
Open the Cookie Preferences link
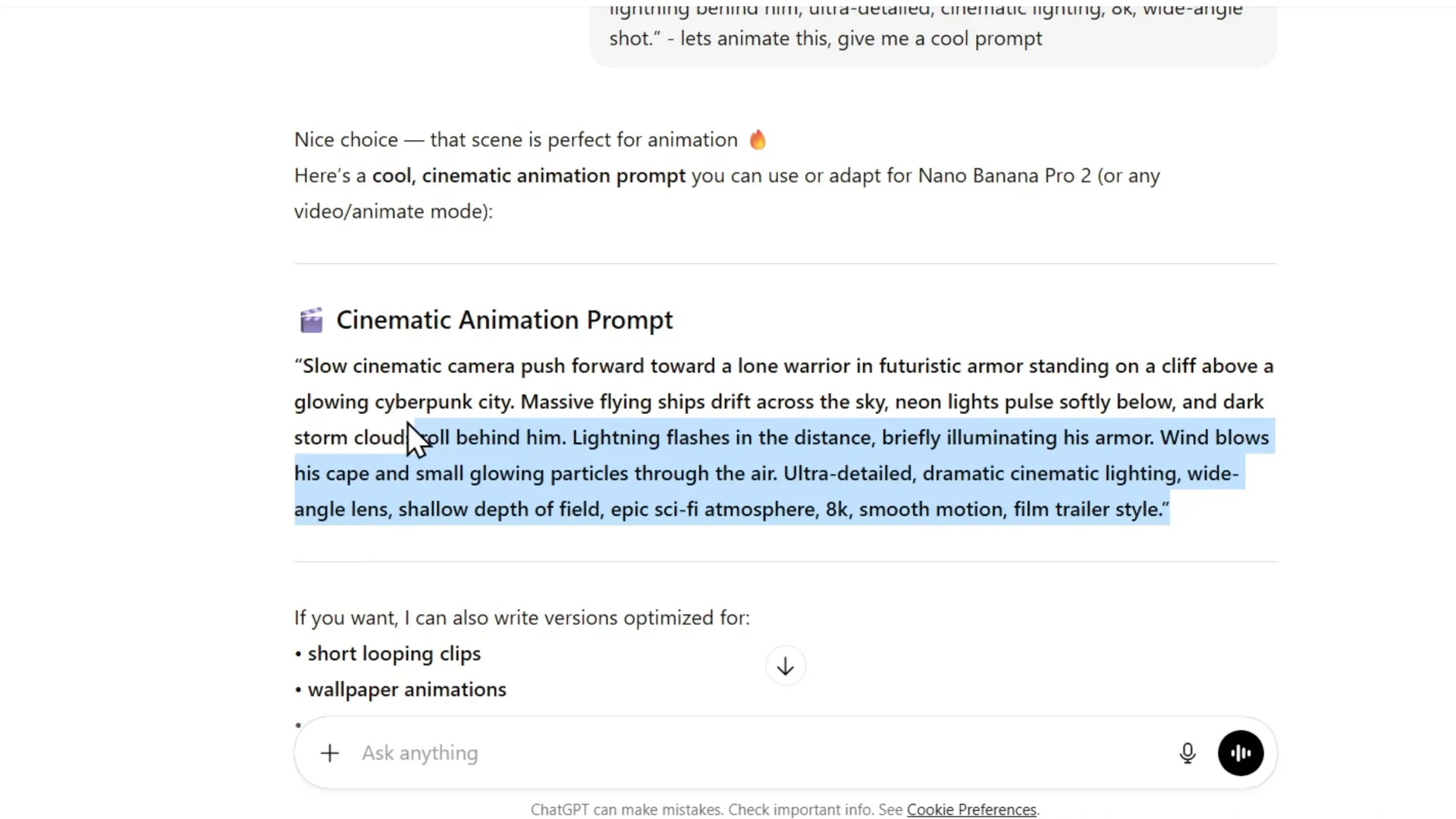(x=971, y=810)
